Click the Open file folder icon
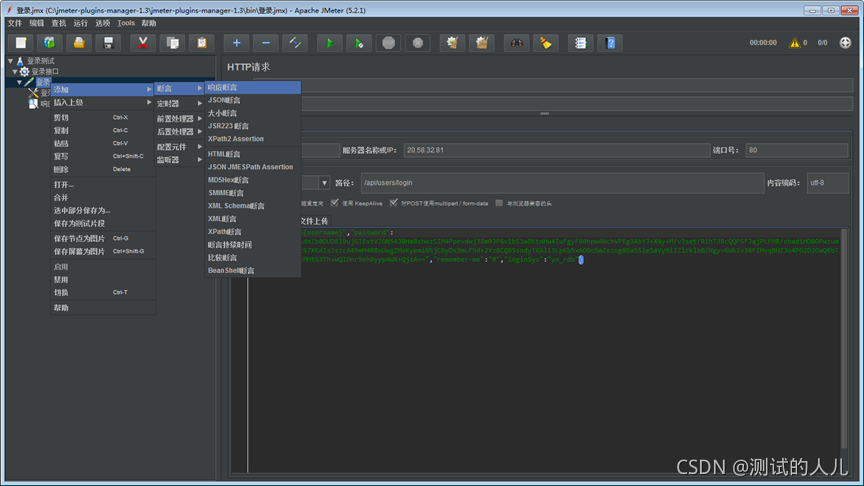 point(79,43)
